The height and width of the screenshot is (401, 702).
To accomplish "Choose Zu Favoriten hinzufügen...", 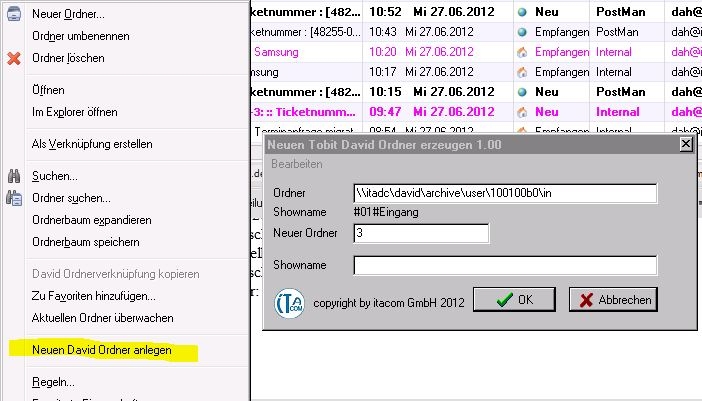I will point(94,296).
